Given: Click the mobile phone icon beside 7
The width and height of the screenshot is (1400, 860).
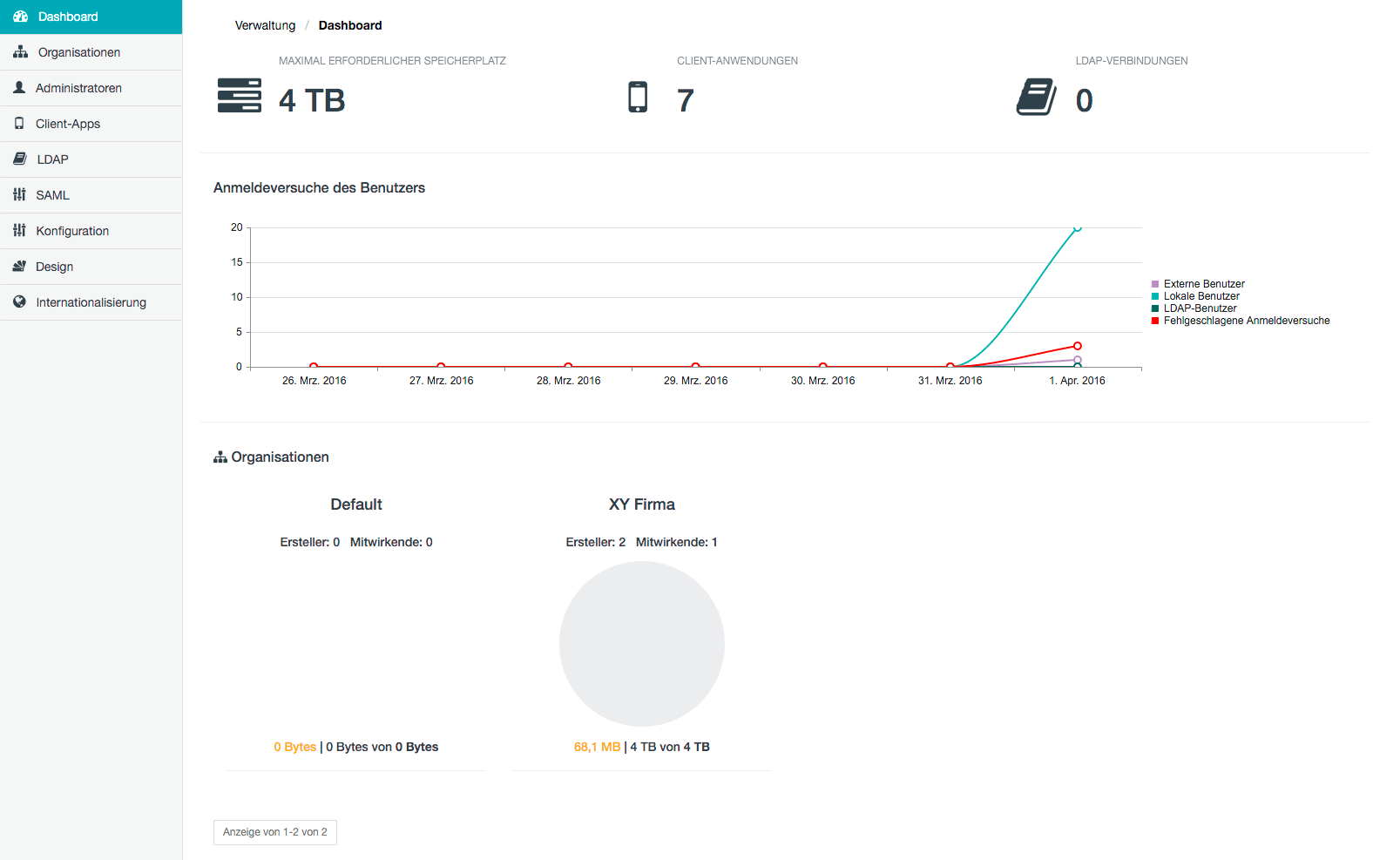Looking at the screenshot, I should [638, 97].
